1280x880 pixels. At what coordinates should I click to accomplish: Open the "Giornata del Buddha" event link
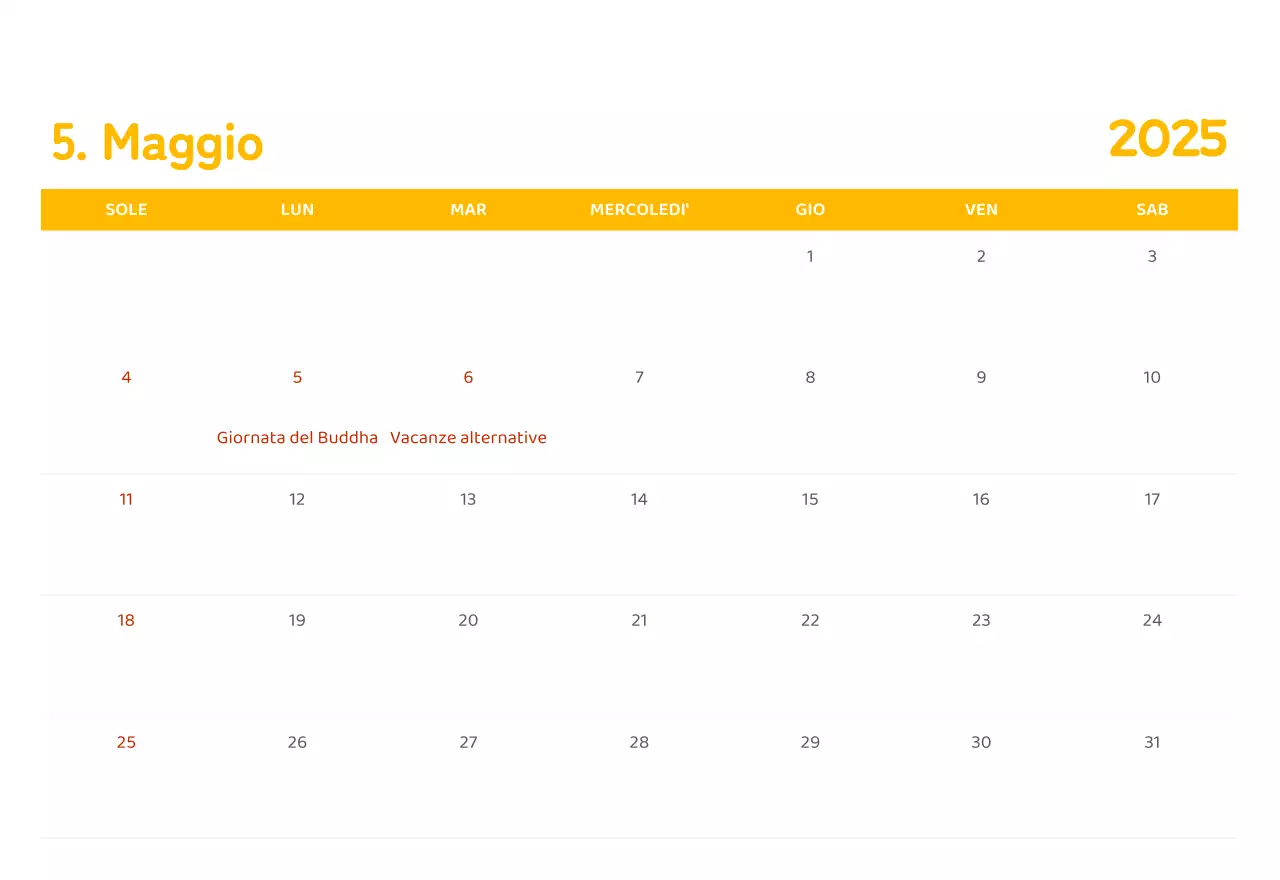(297, 437)
